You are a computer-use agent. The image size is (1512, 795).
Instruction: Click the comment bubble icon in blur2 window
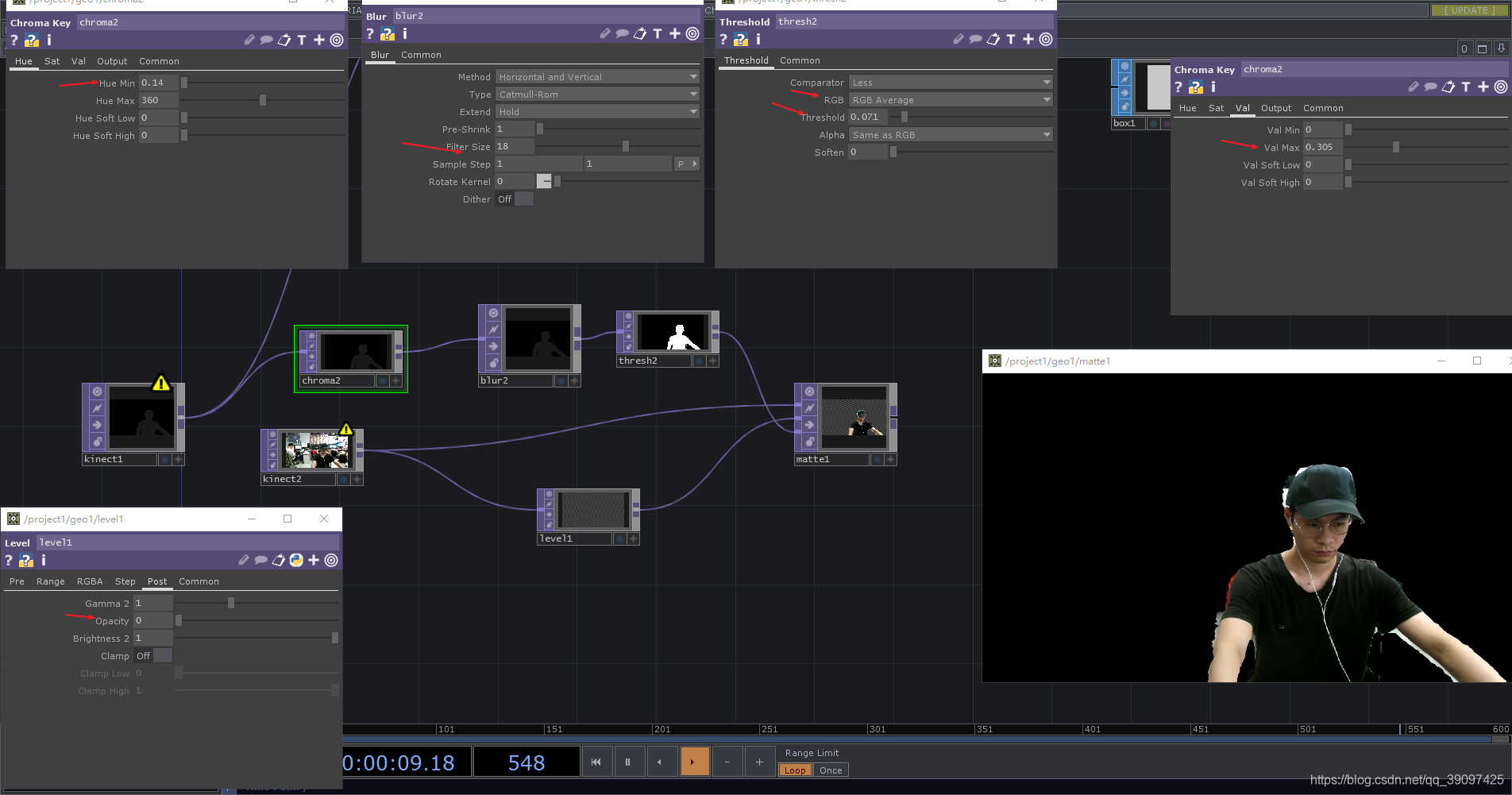[622, 33]
